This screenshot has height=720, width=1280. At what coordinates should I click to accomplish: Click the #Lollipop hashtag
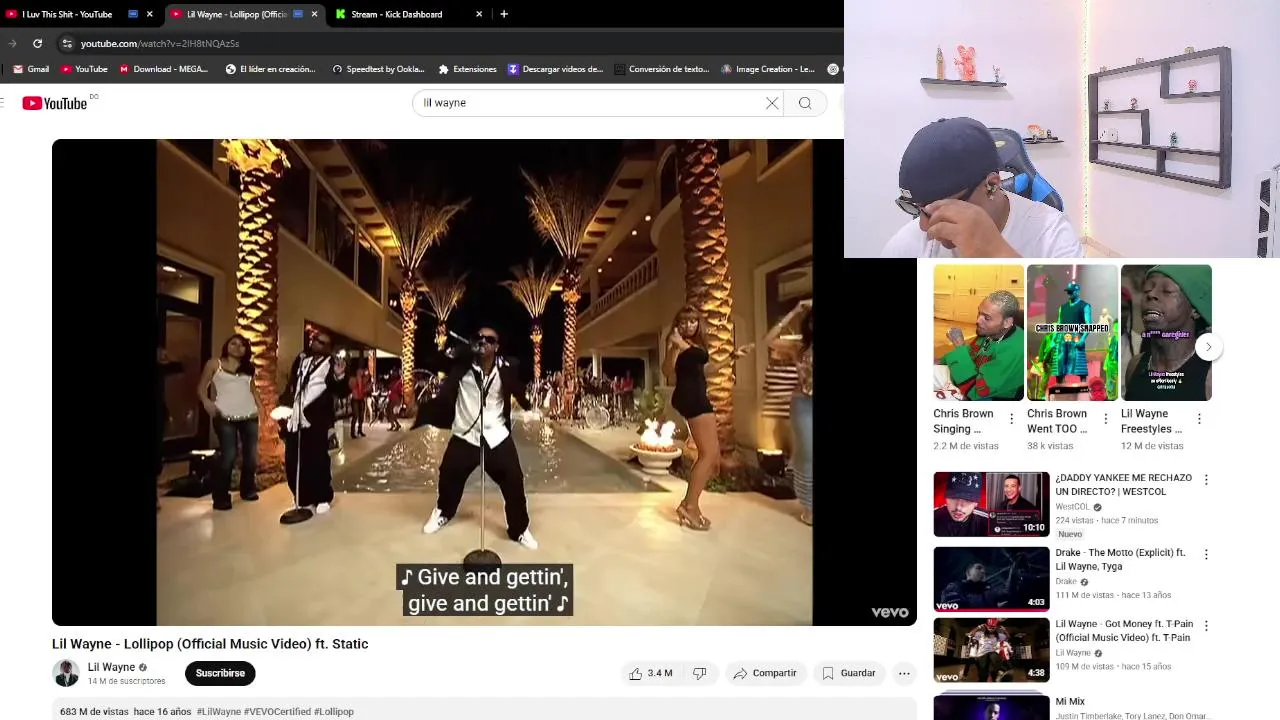coord(334,712)
